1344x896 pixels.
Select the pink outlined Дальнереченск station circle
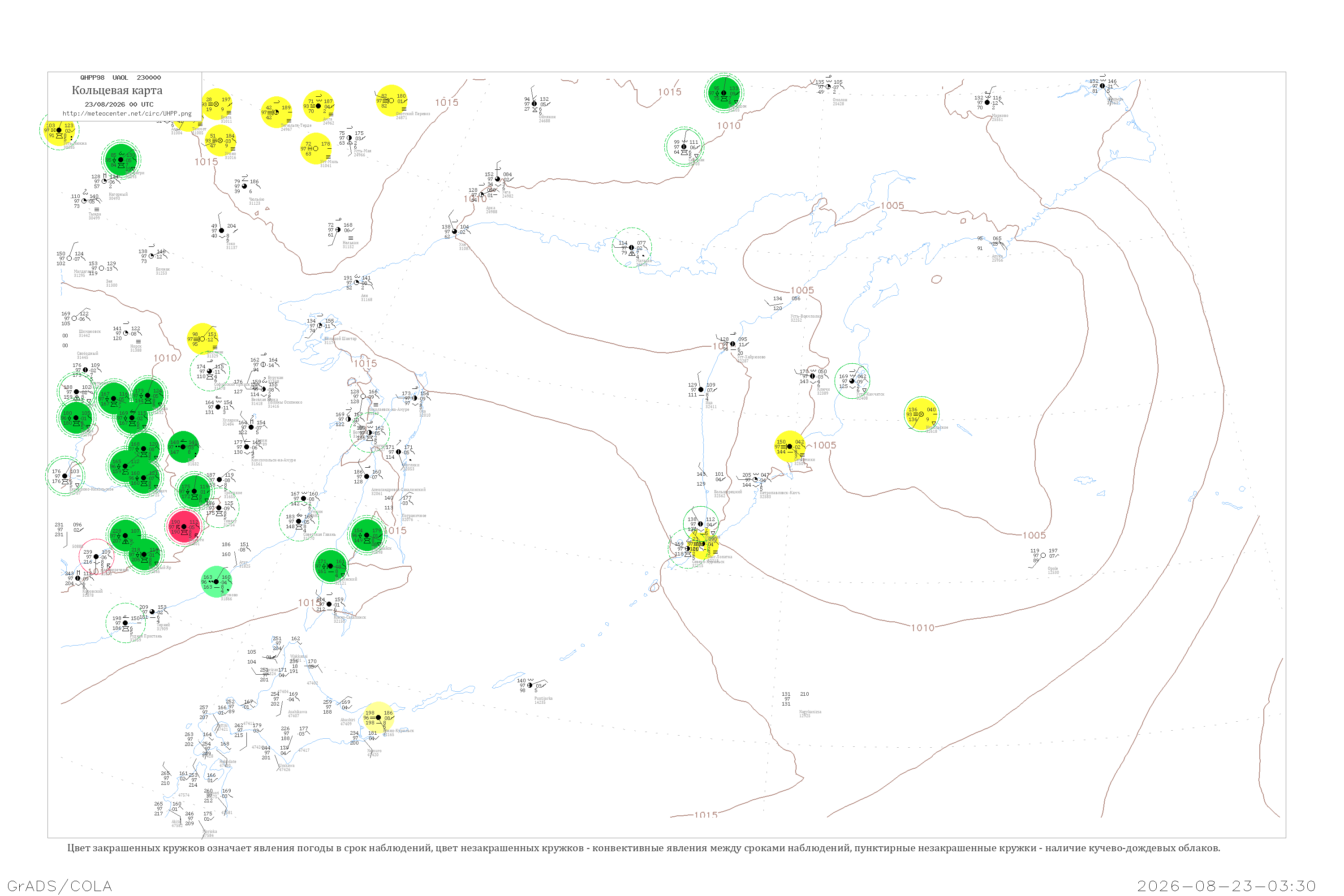coord(96,556)
